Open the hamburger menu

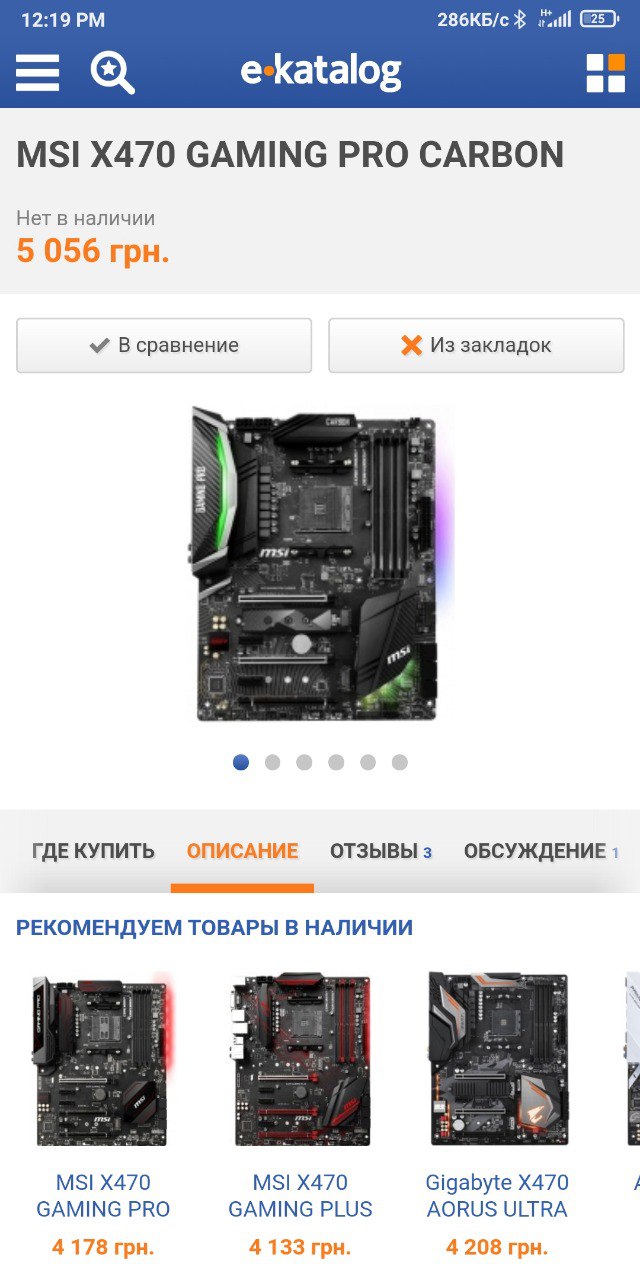tap(38, 72)
